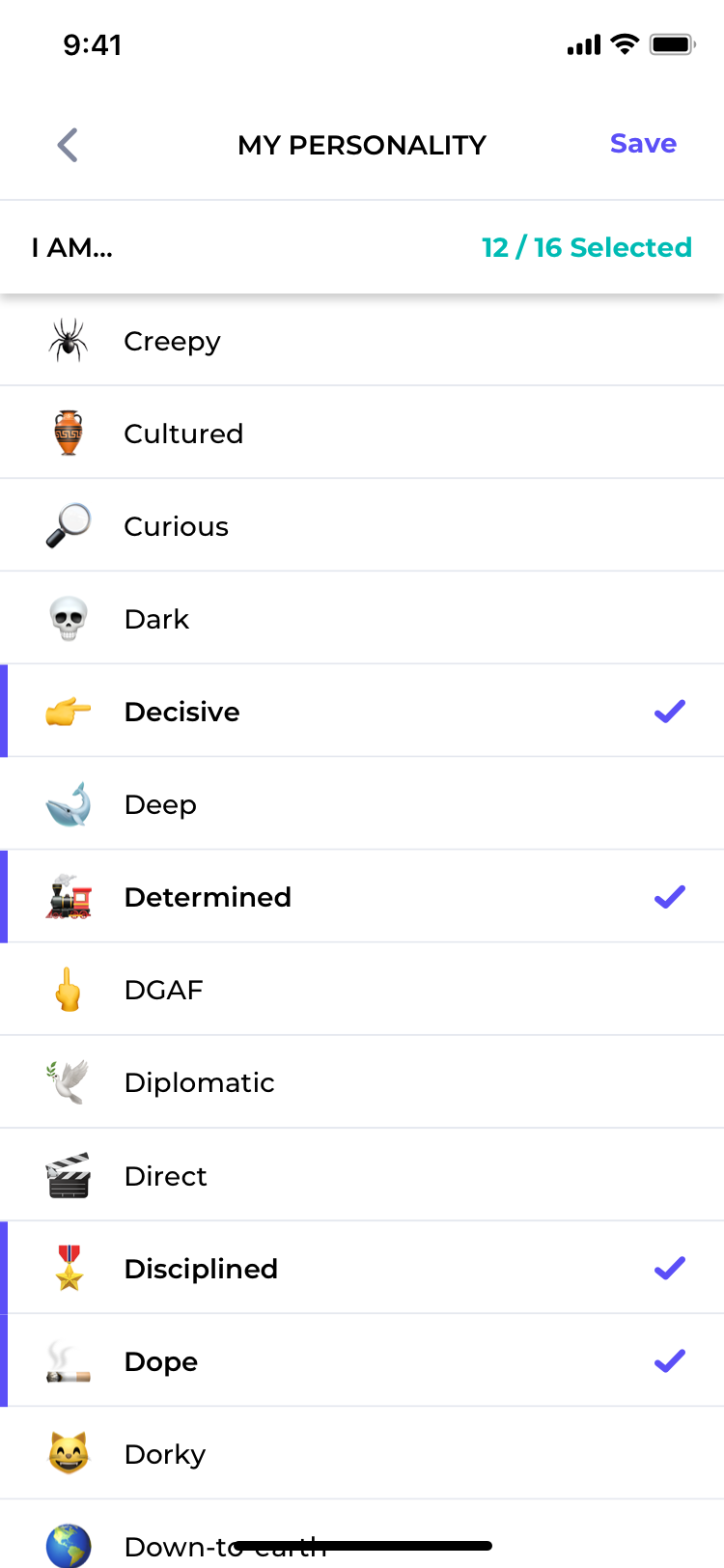Deselect the Disciplined checkmark
The image size is (724, 1568).
[x=670, y=1268]
